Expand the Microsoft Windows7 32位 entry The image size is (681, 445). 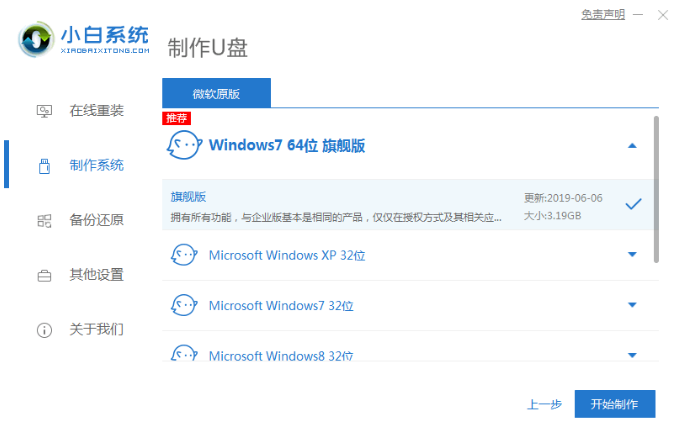(632, 305)
